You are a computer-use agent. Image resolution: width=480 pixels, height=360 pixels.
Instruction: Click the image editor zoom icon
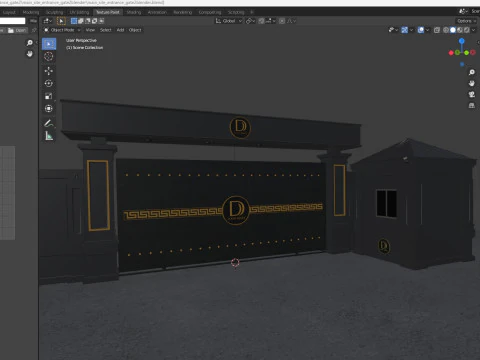coord(30,43)
